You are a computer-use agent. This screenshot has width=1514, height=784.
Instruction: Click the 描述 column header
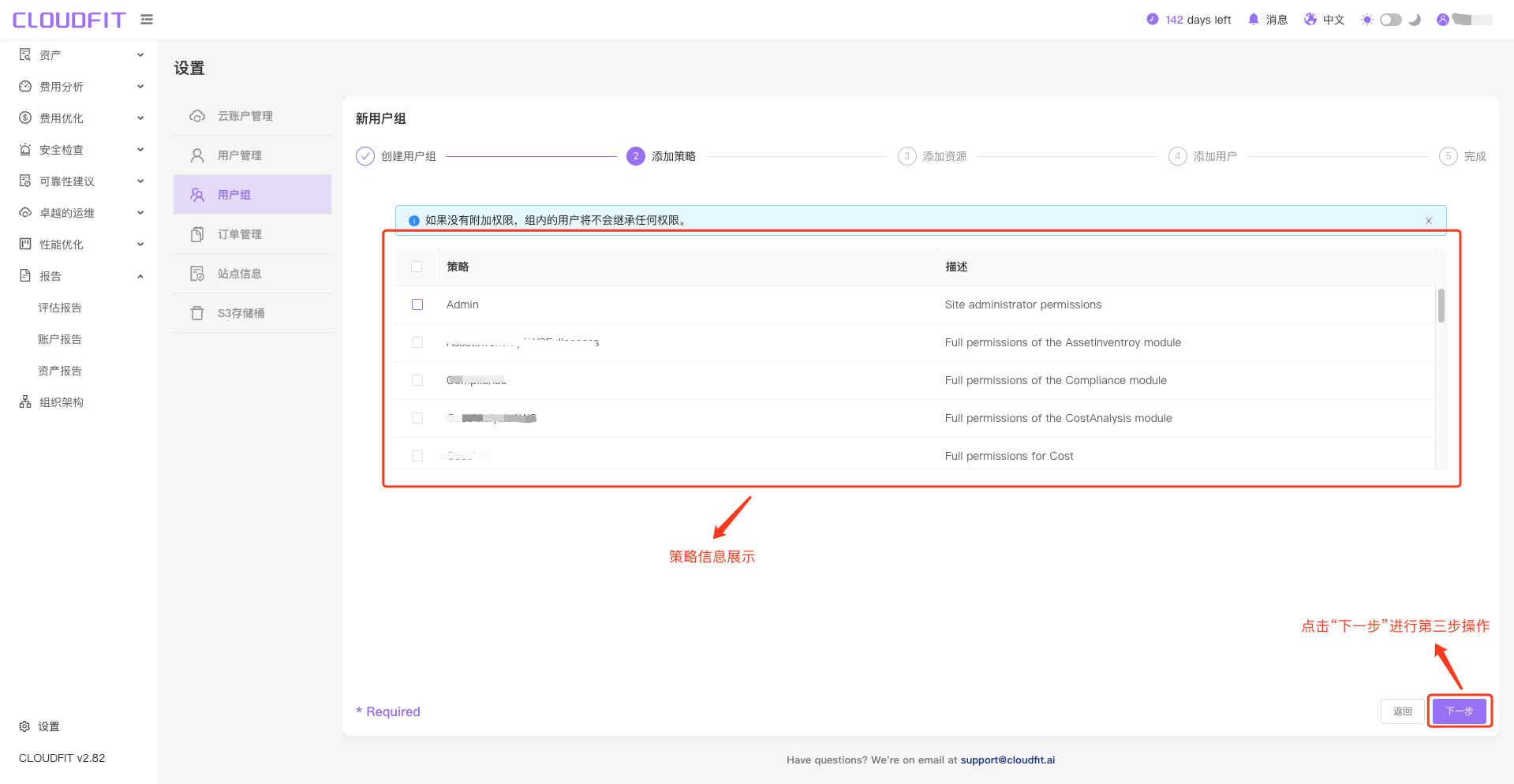point(956,267)
